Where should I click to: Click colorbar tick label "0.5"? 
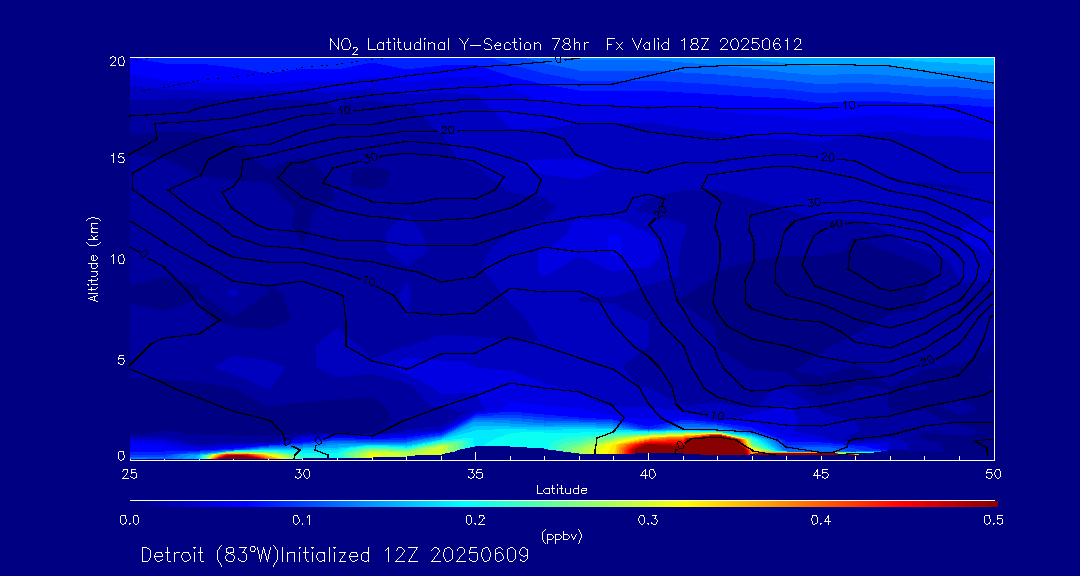993,521
